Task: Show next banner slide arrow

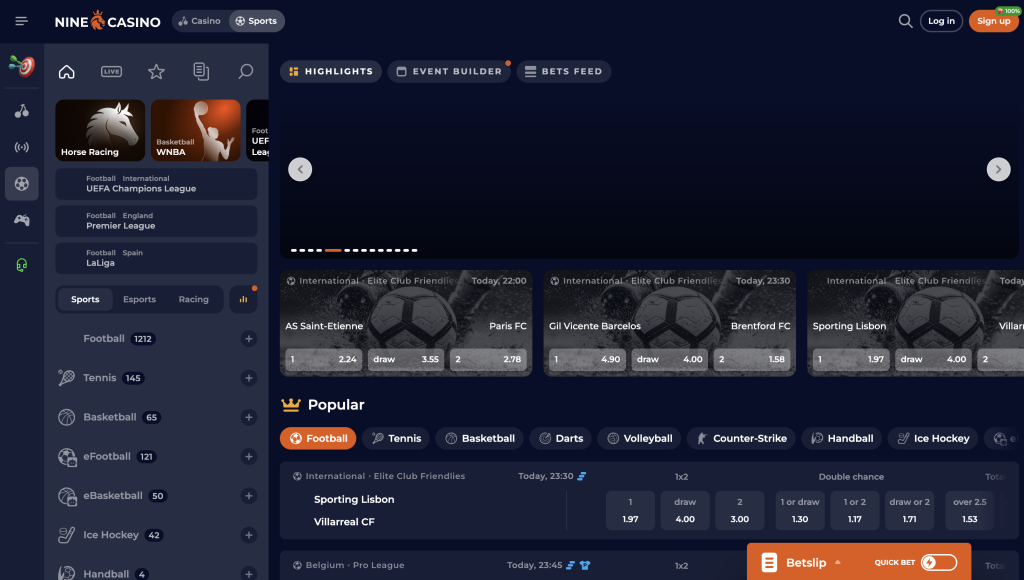Action: 998,169
